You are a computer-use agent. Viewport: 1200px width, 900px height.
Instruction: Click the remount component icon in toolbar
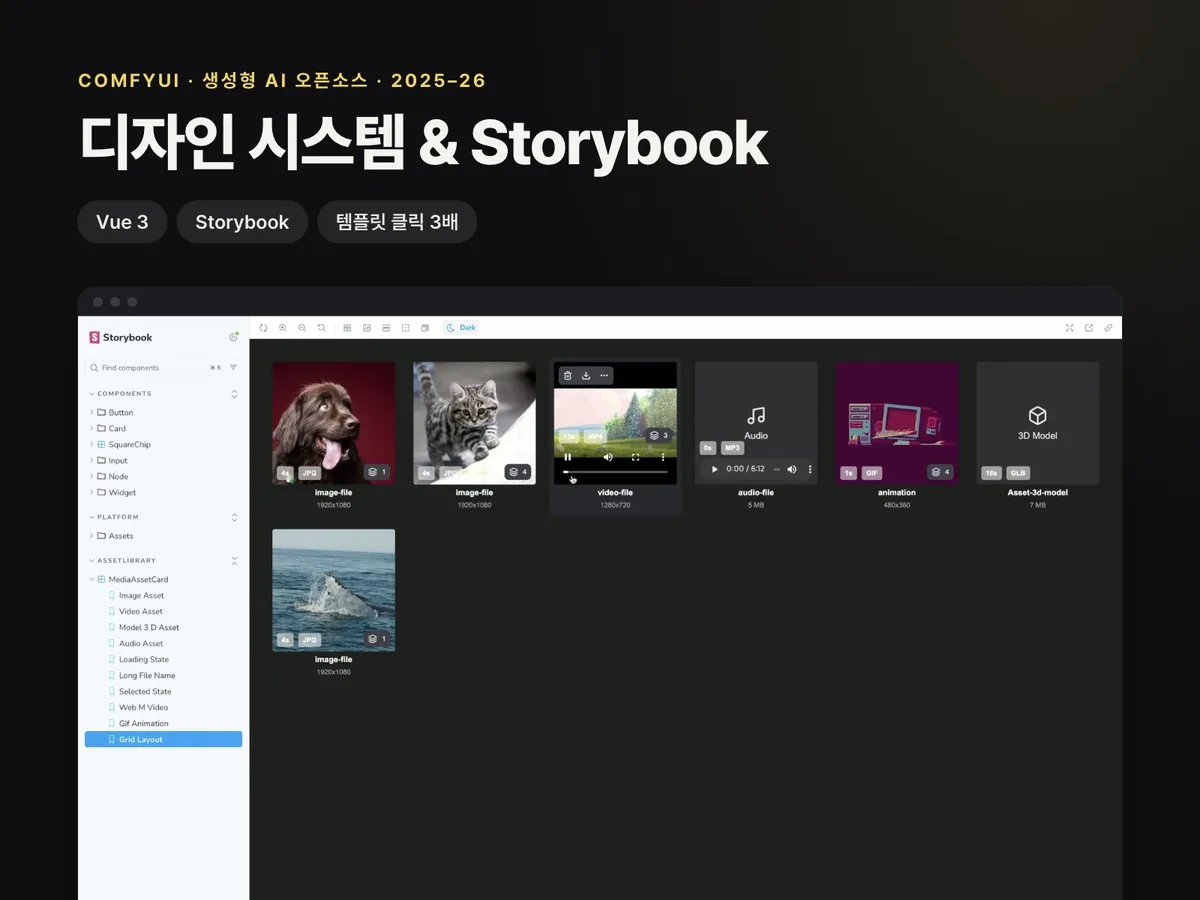coord(264,328)
